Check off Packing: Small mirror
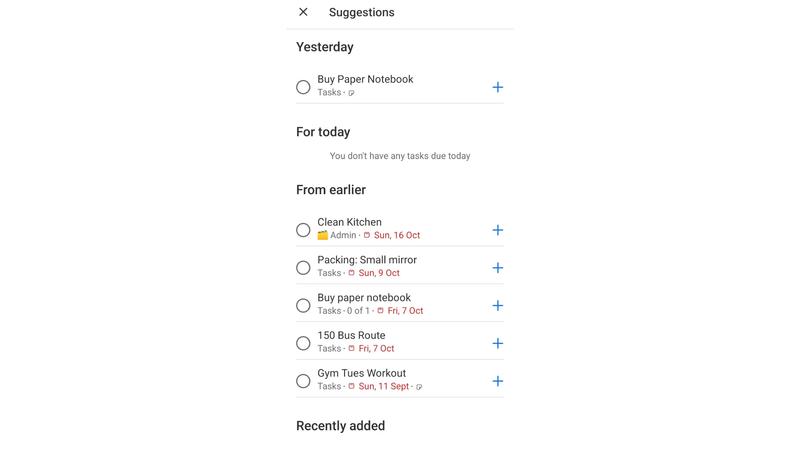The width and height of the screenshot is (800, 450). (x=303, y=268)
